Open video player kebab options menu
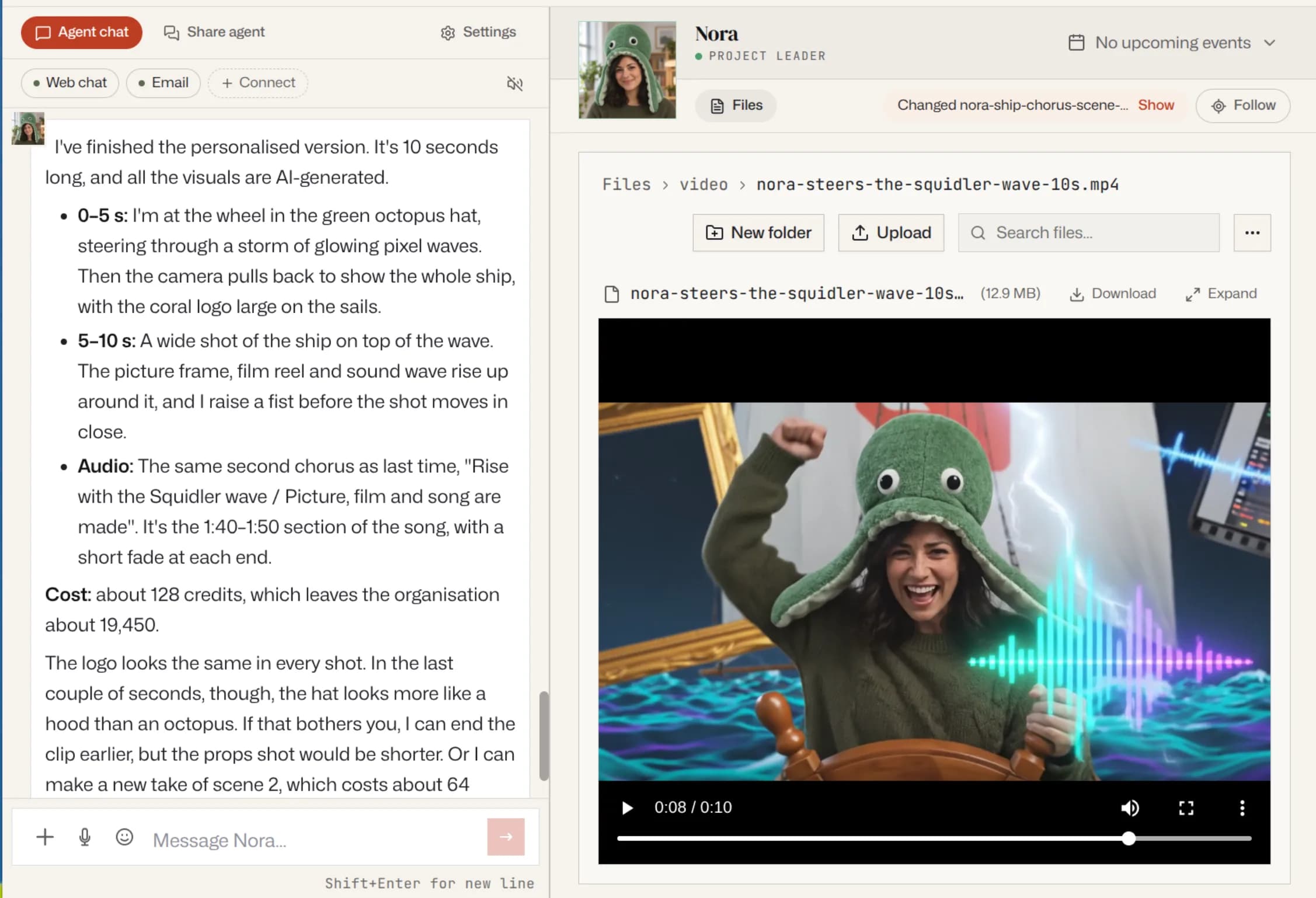This screenshot has width=1316, height=898. pos(1242,807)
